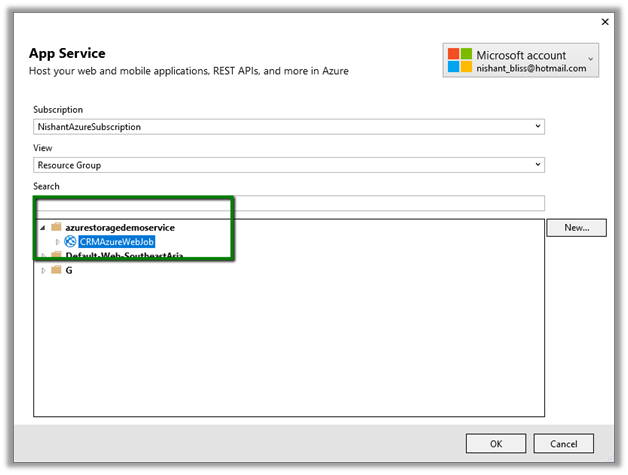Image resolution: width=628 pixels, height=475 pixels.
Task: Click the nishant_bliss@hotmail.com account text
Action: coord(531,68)
